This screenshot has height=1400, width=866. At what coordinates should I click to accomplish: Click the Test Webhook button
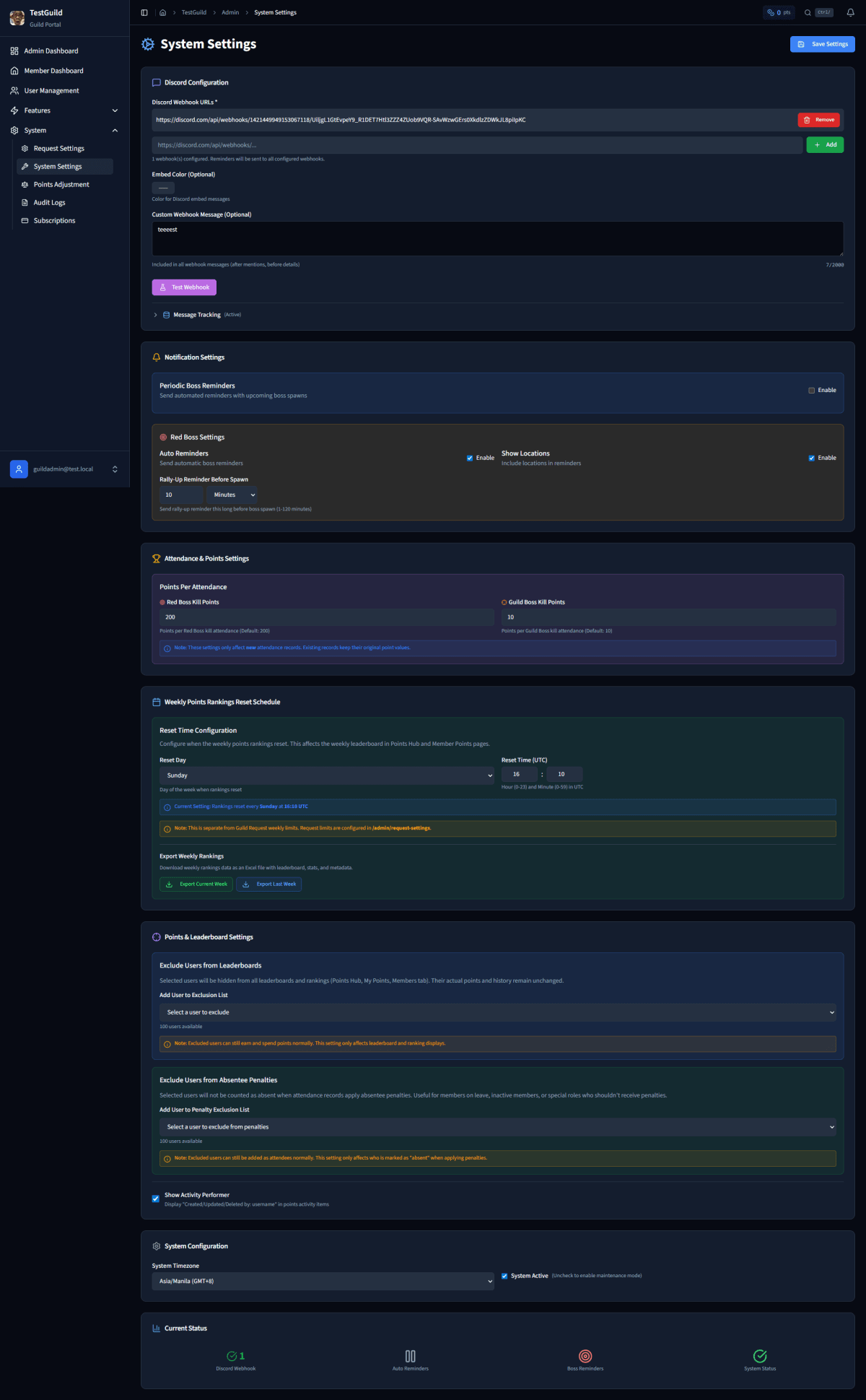[184, 287]
